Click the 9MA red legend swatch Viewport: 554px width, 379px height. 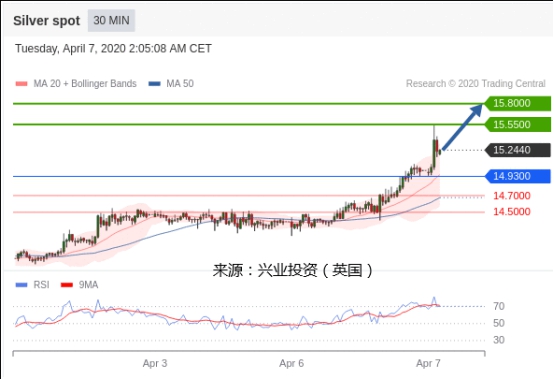coord(67,285)
